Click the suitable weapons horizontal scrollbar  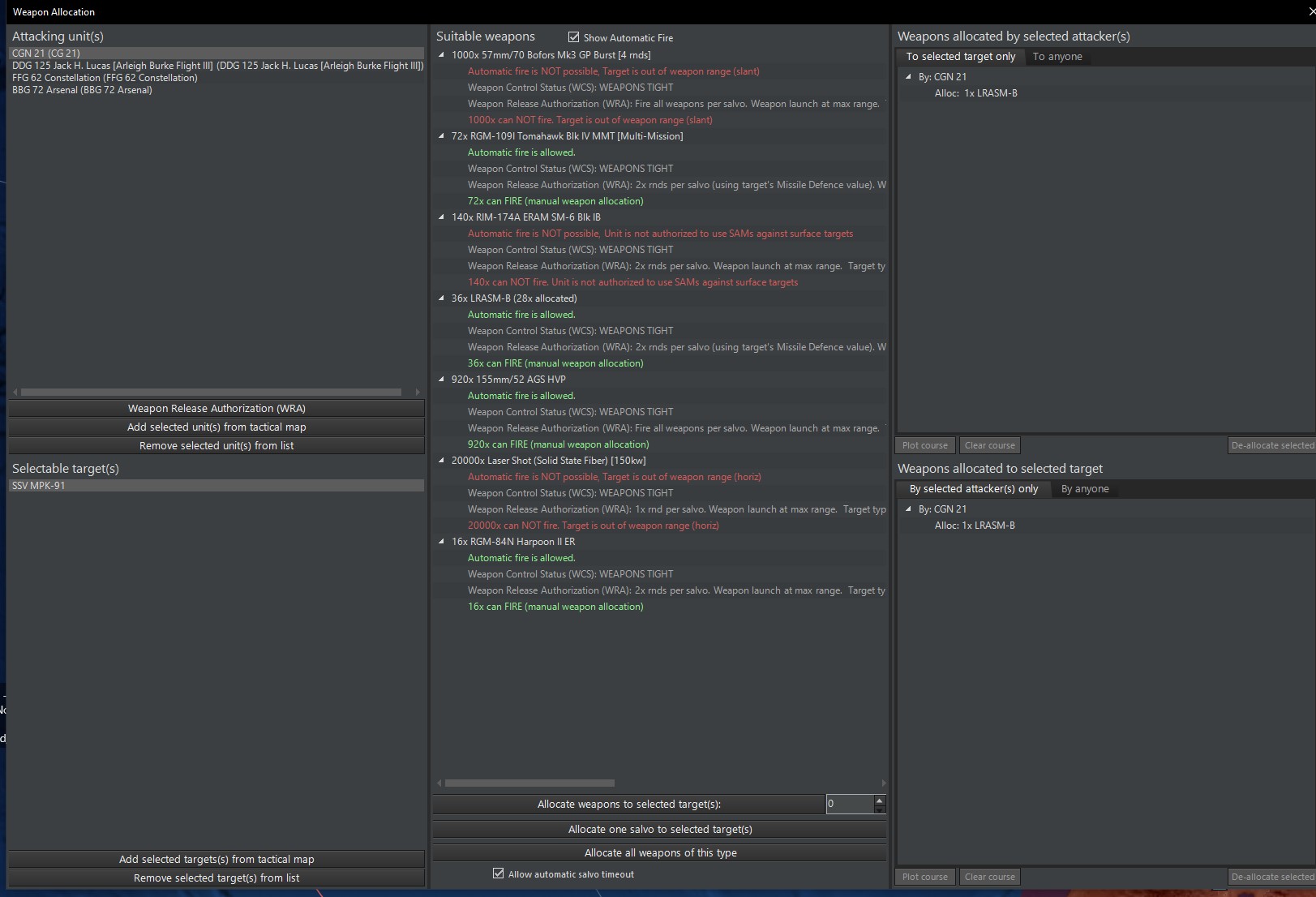[529, 783]
